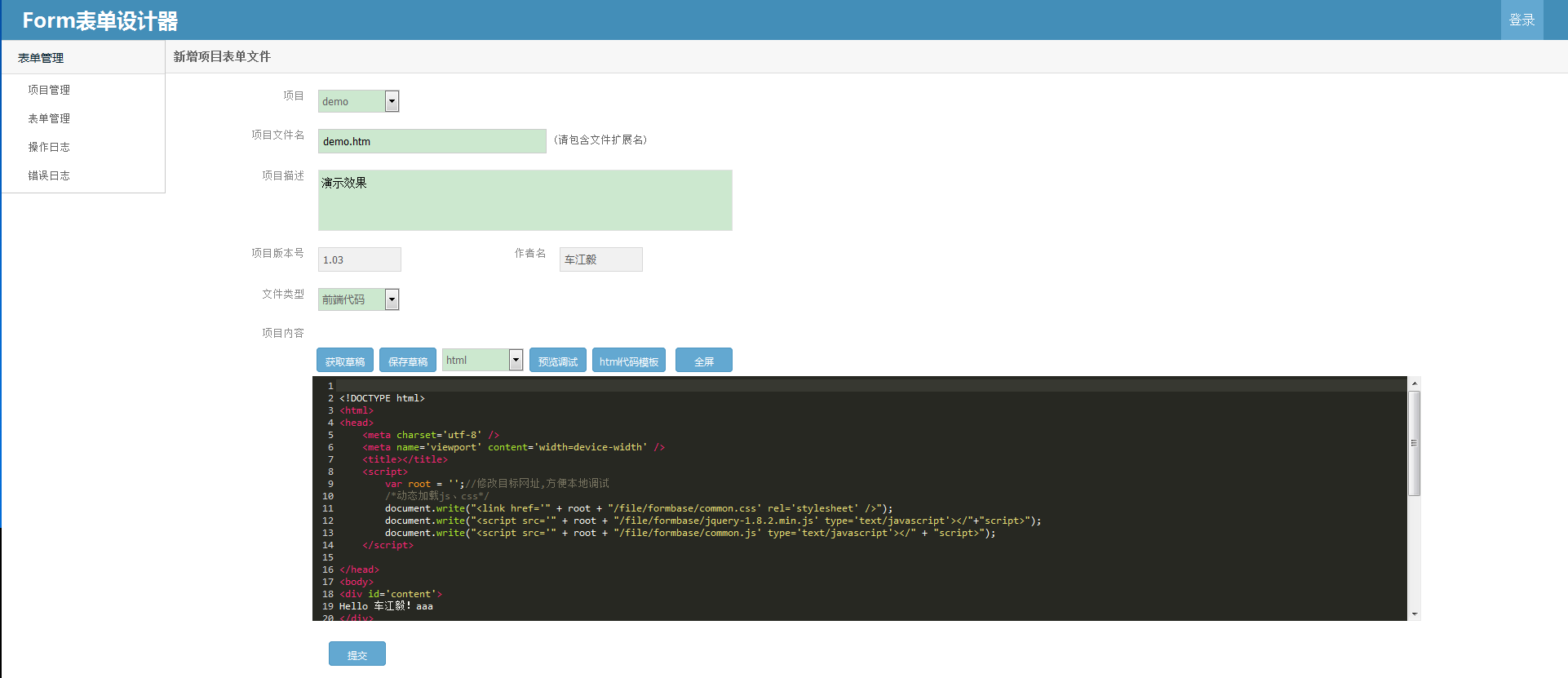
Task: Click the 获取草稿 button
Action: pos(345,361)
